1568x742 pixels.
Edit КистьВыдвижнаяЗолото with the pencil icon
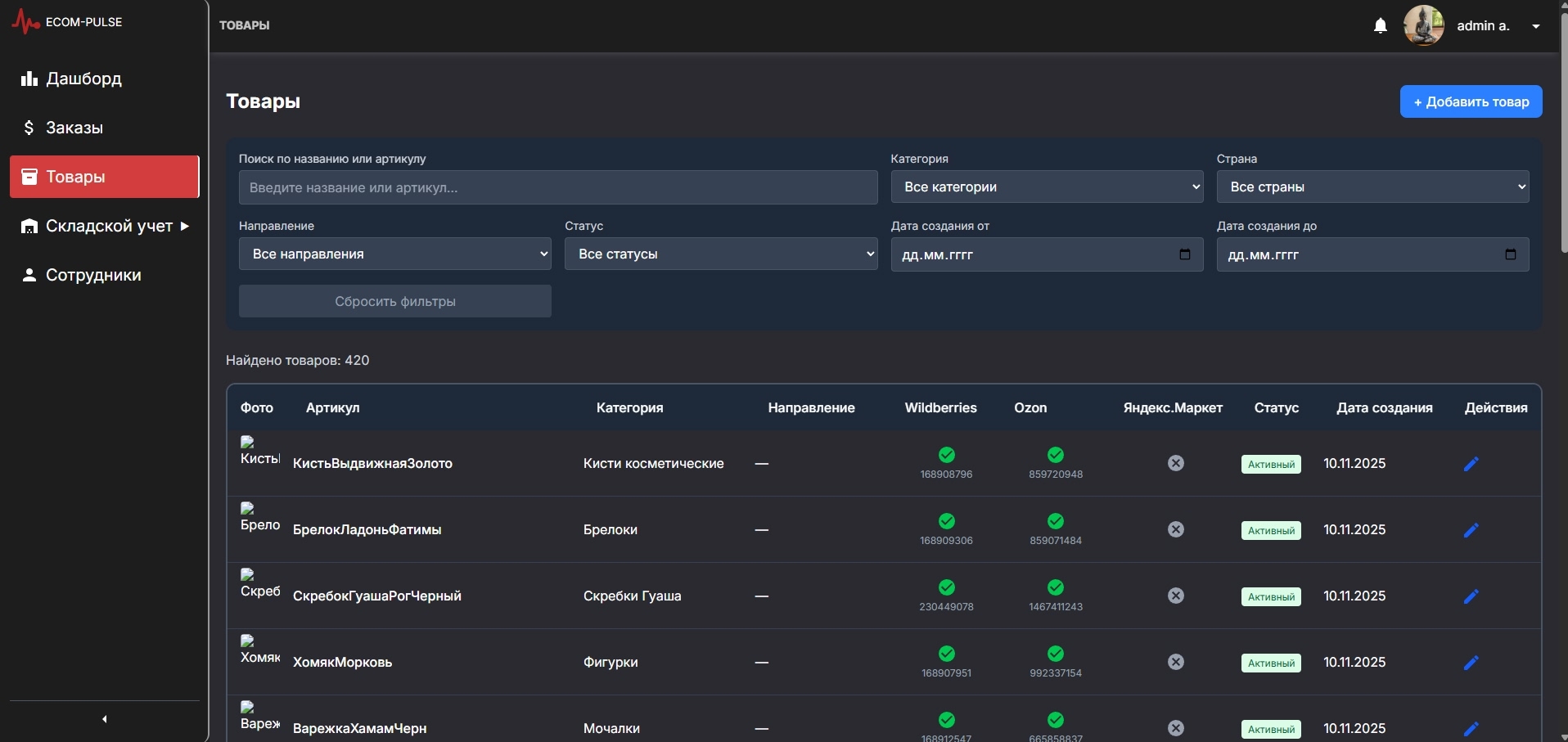(x=1471, y=464)
